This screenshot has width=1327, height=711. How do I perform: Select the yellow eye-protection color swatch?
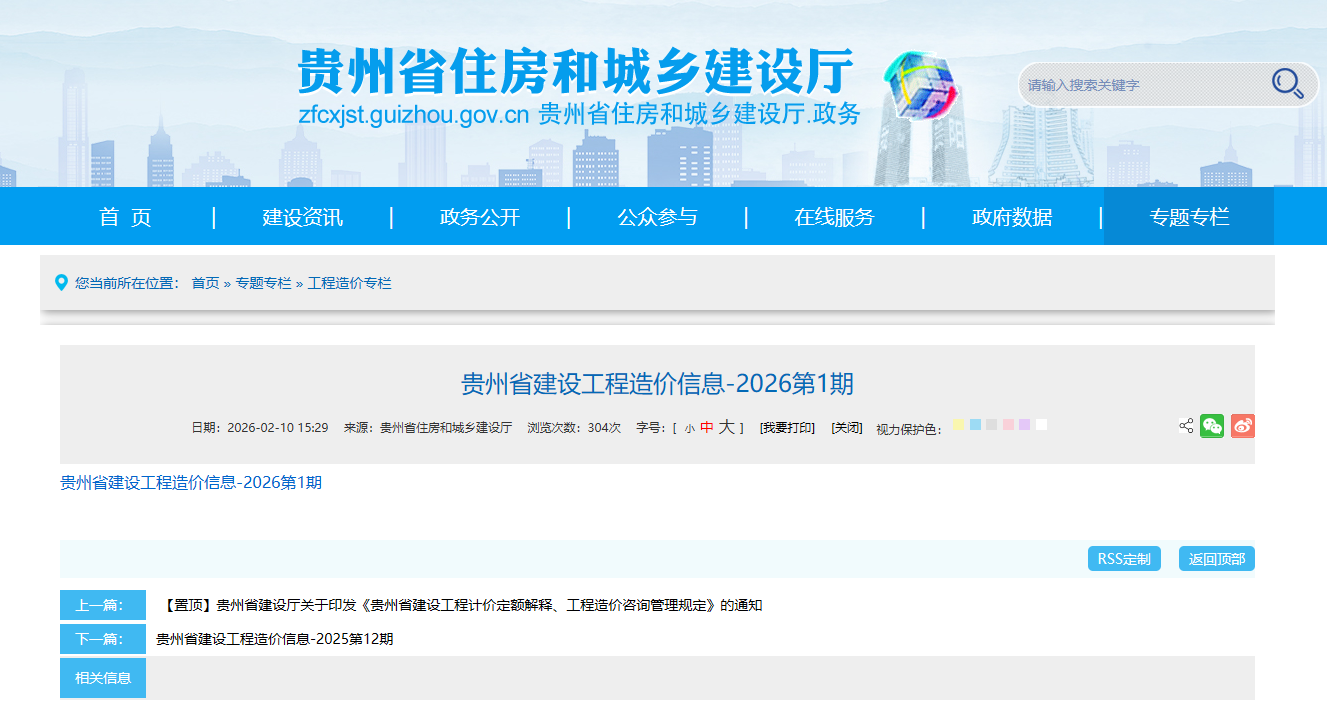(x=959, y=425)
